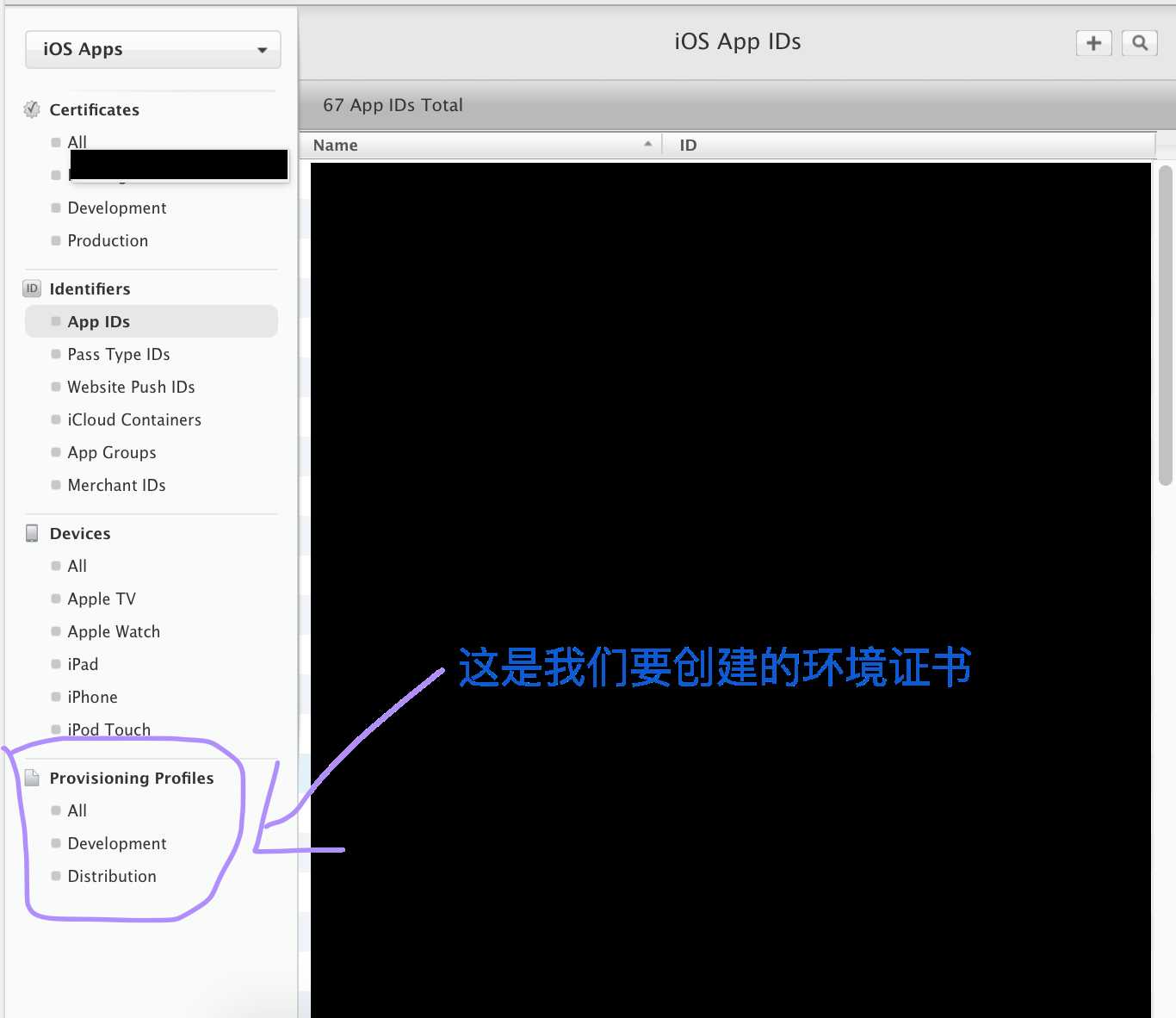Show iPad devices

pyautogui.click(x=83, y=664)
